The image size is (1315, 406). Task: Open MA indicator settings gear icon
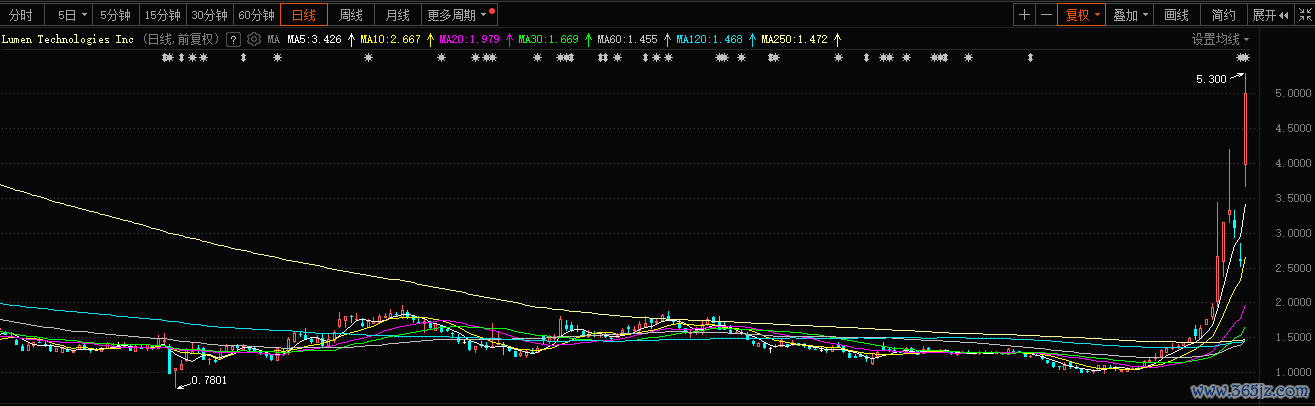coord(254,40)
